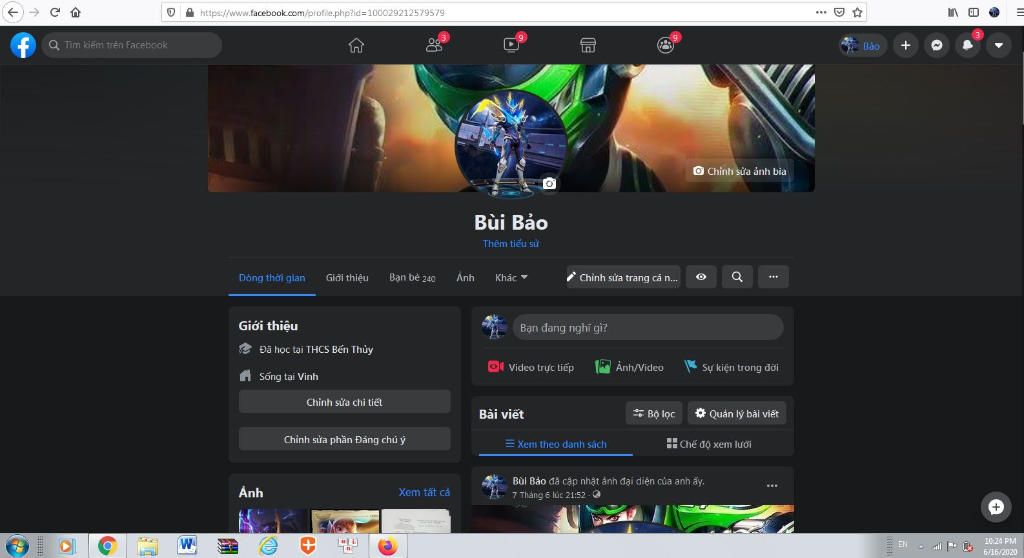This screenshot has width=1024, height=558.
Task: Open Word from the taskbar
Action: pyautogui.click(x=187, y=546)
